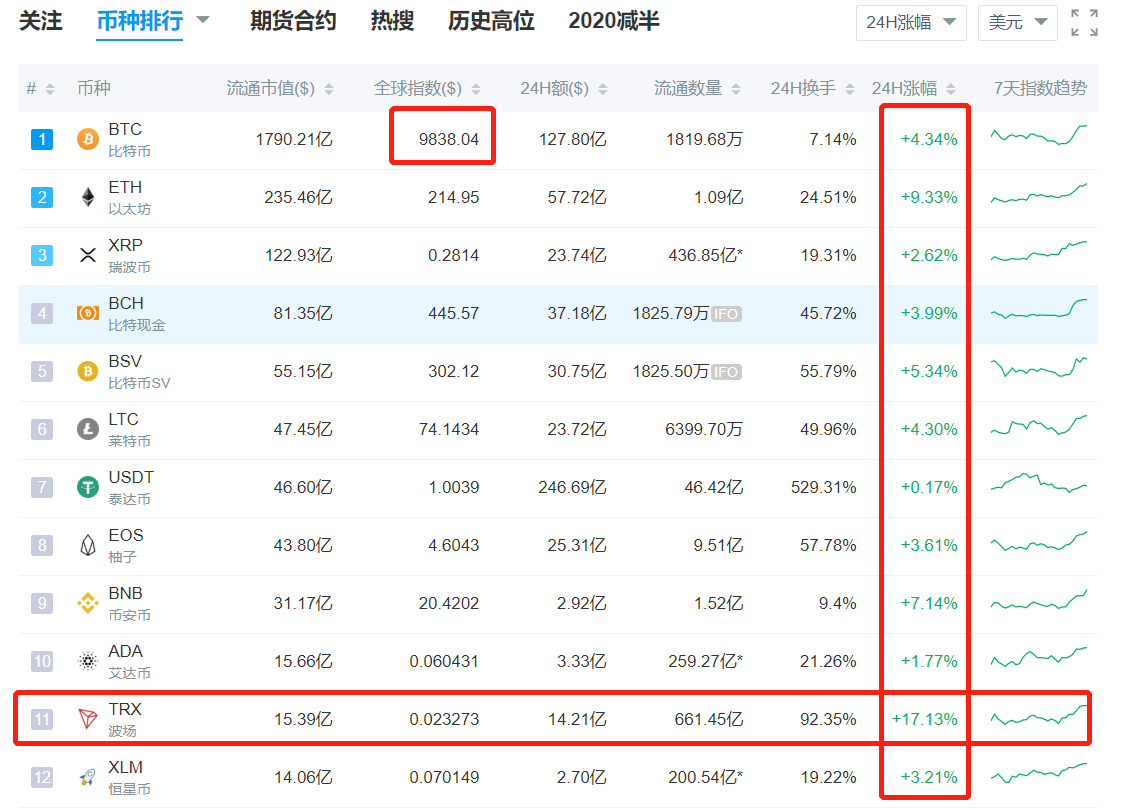Click the XLM Stellar rocket icon

tap(88, 778)
